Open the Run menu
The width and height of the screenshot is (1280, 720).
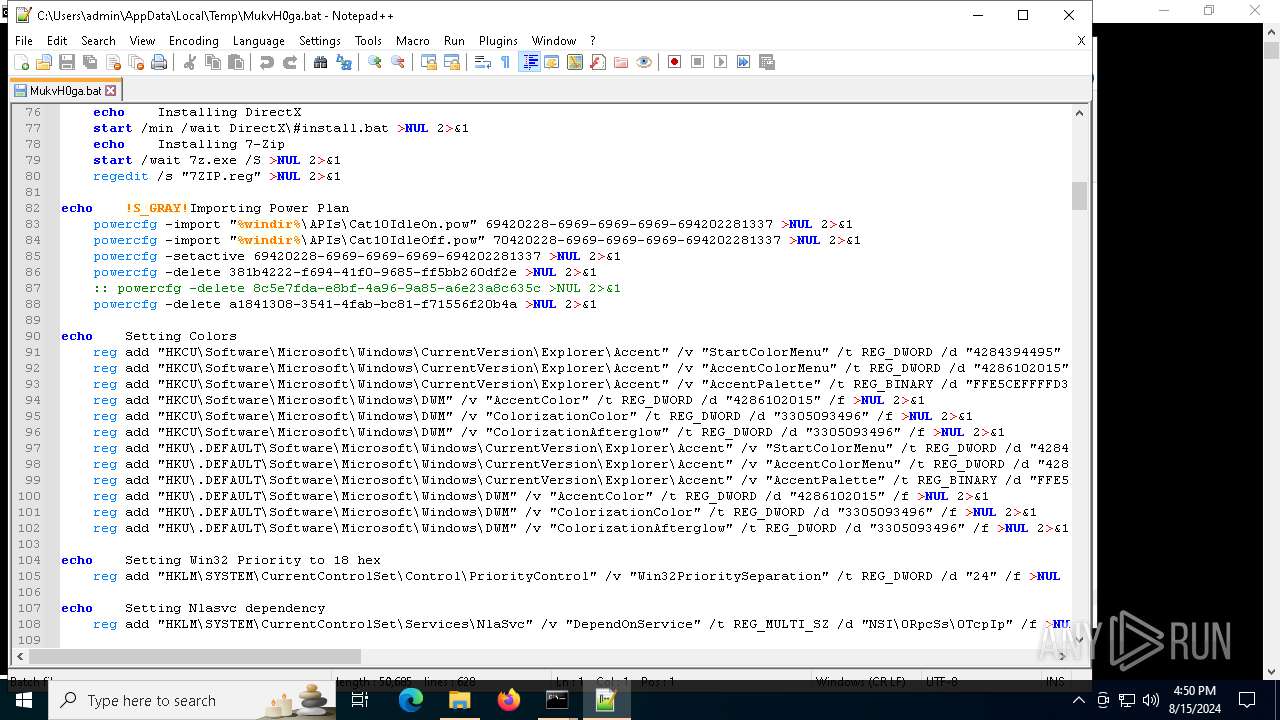[454, 41]
